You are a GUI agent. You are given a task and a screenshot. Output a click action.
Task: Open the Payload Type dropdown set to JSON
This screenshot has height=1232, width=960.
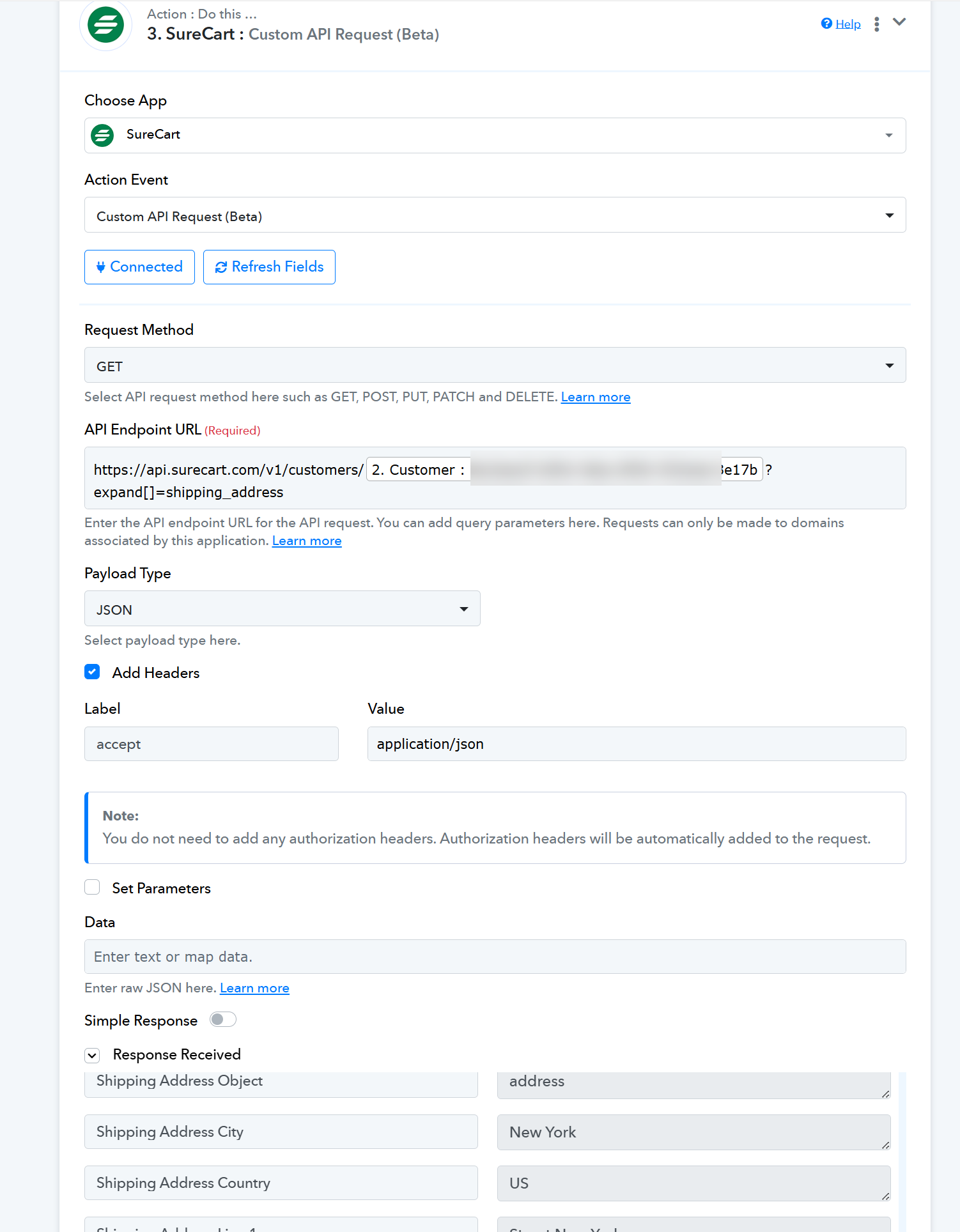[282, 608]
